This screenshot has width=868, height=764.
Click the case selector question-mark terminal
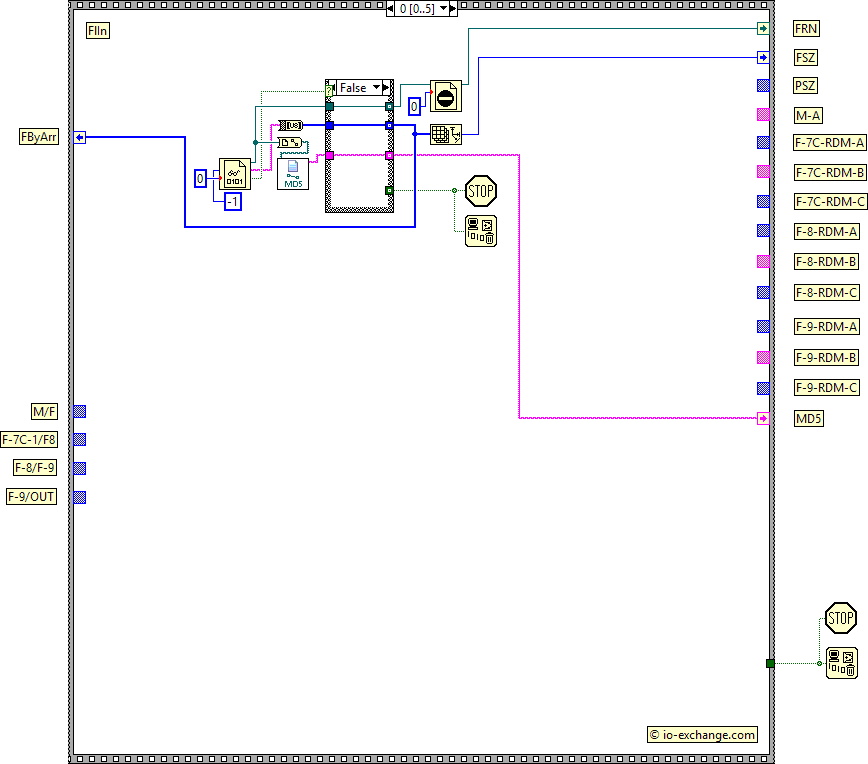[329, 91]
